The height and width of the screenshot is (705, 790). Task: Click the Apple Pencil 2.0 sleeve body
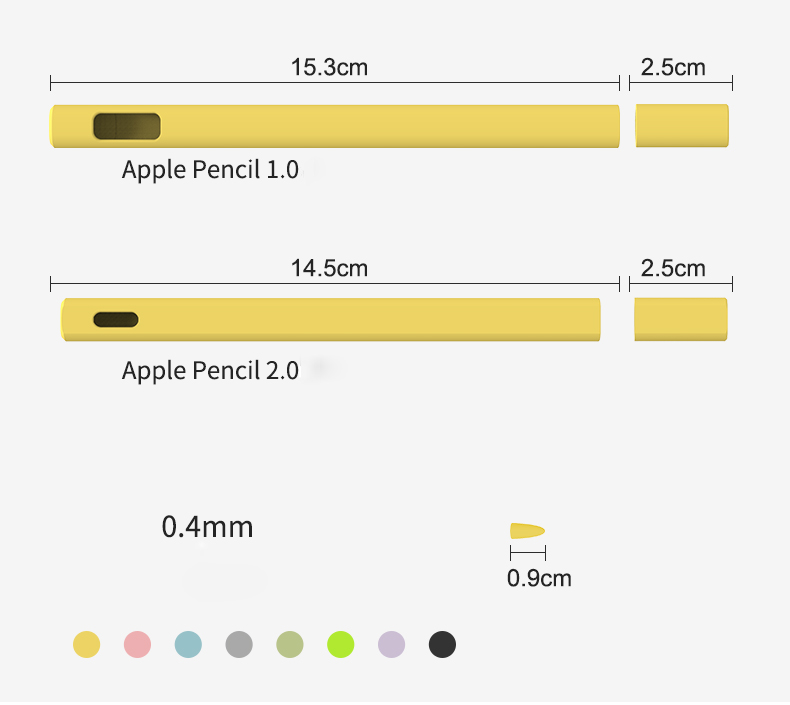tap(331, 319)
